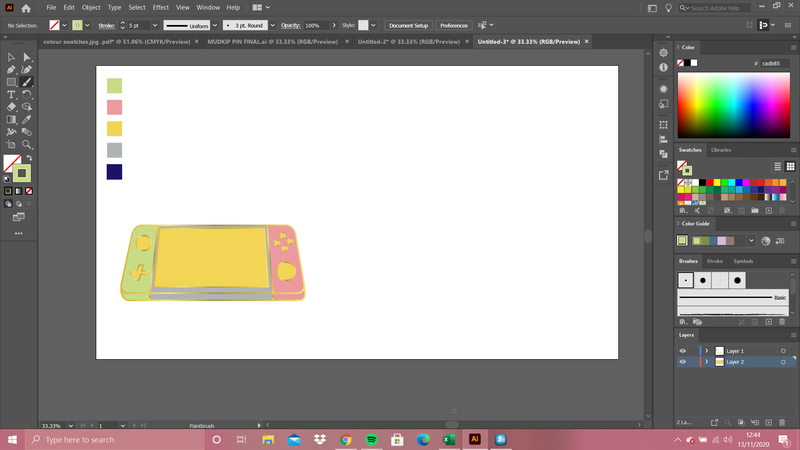Open the graphic Style dropdown
The height and width of the screenshot is (450, 800).
(x=373, y=25)
